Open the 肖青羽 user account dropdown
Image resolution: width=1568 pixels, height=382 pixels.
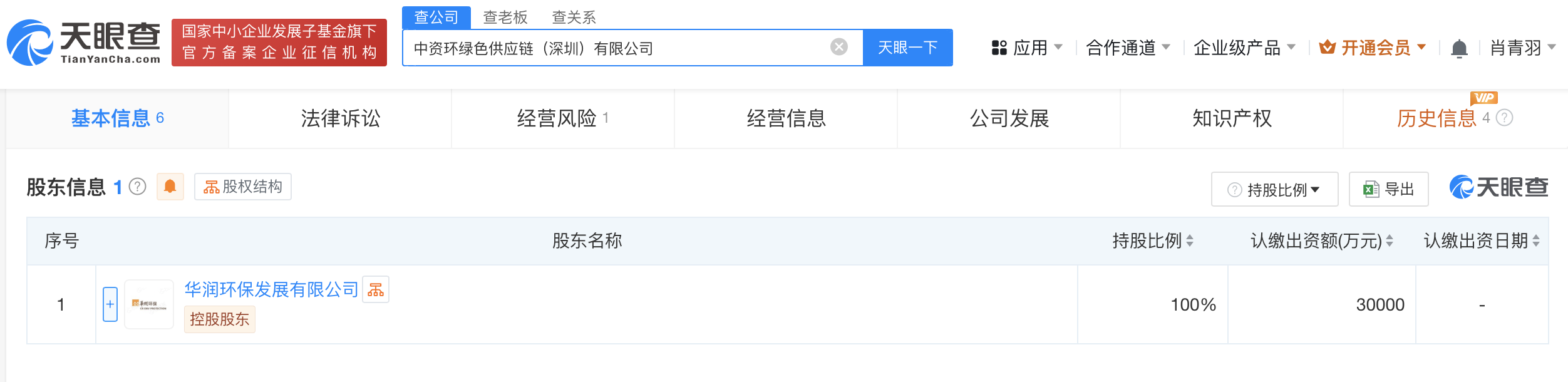click(1522, 48)
